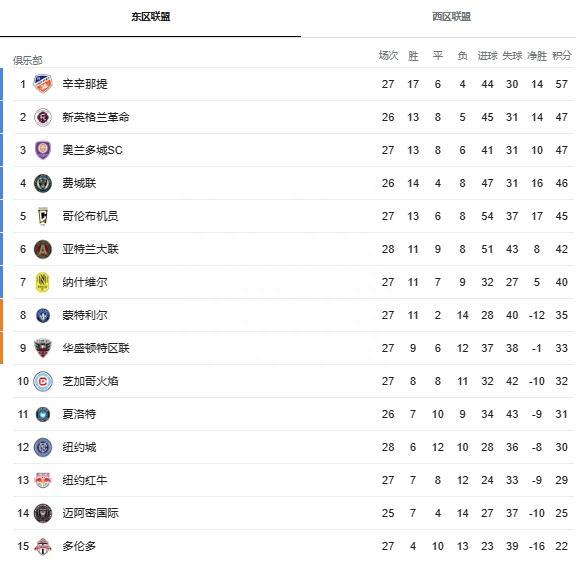Click the CF Montréal (蒙特利尔) blue crest
The width and height of the screenshot is (576, 563).
coord(43,315)
